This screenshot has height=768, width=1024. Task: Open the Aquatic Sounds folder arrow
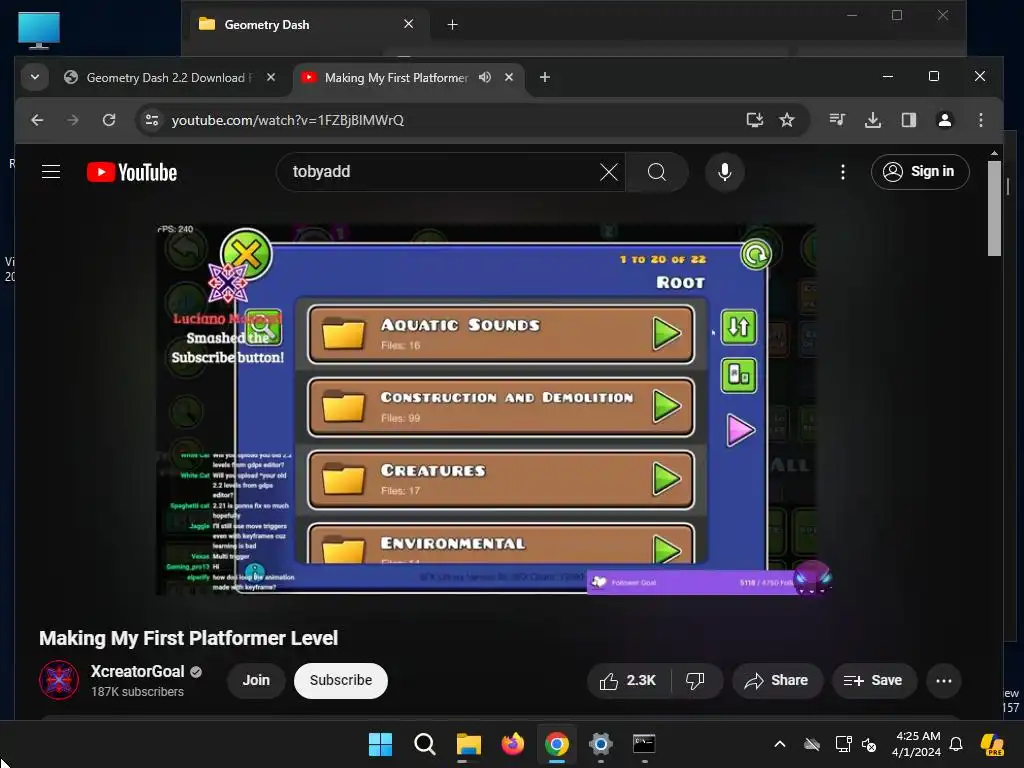tap(667, 334)
